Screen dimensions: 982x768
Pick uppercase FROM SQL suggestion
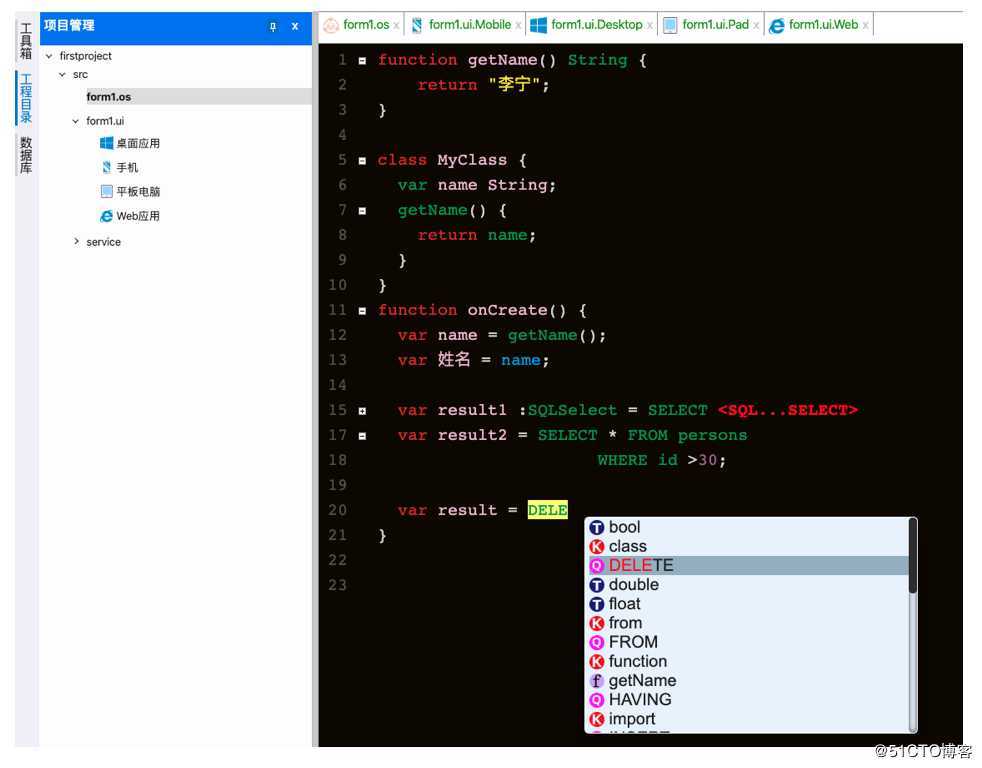point(748,642)
